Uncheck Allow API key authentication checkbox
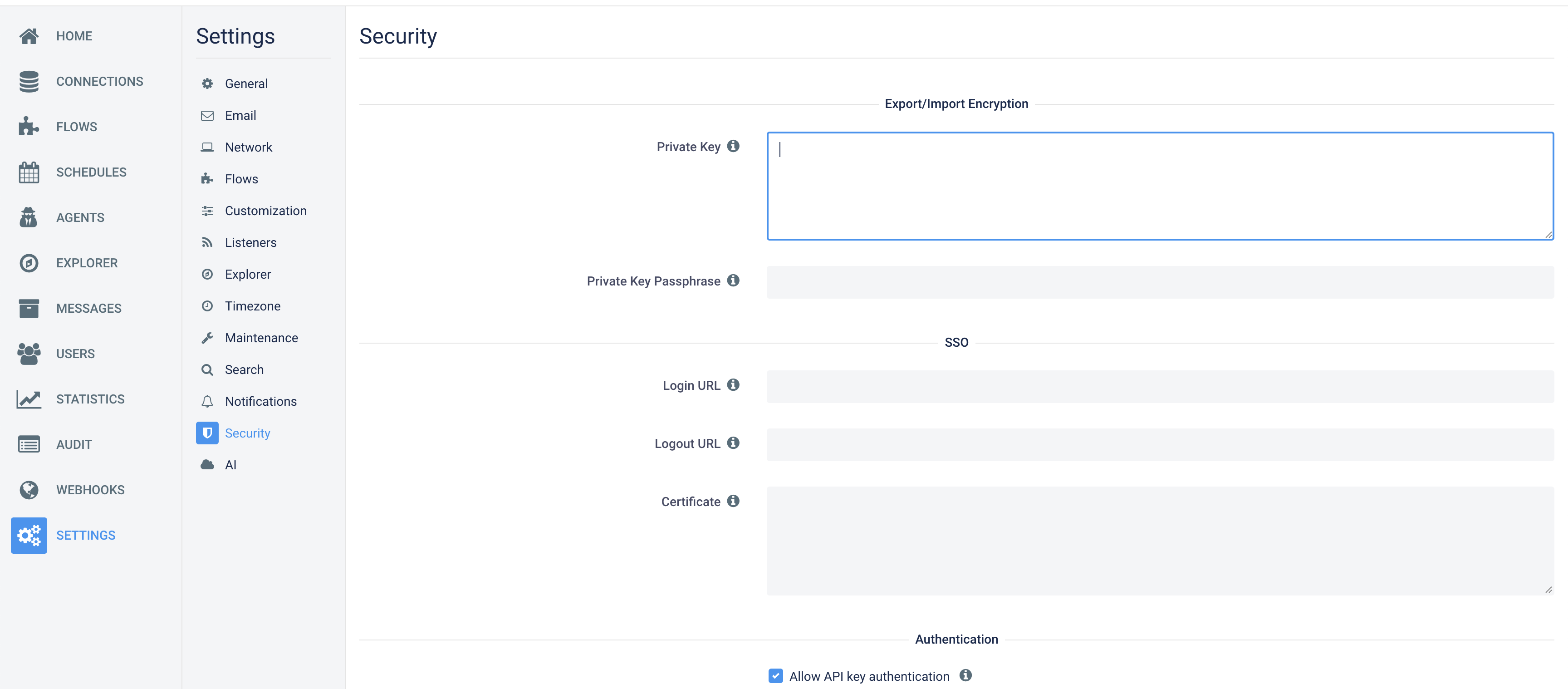Viewport: 1568px width, 689px height. point(775,675)
